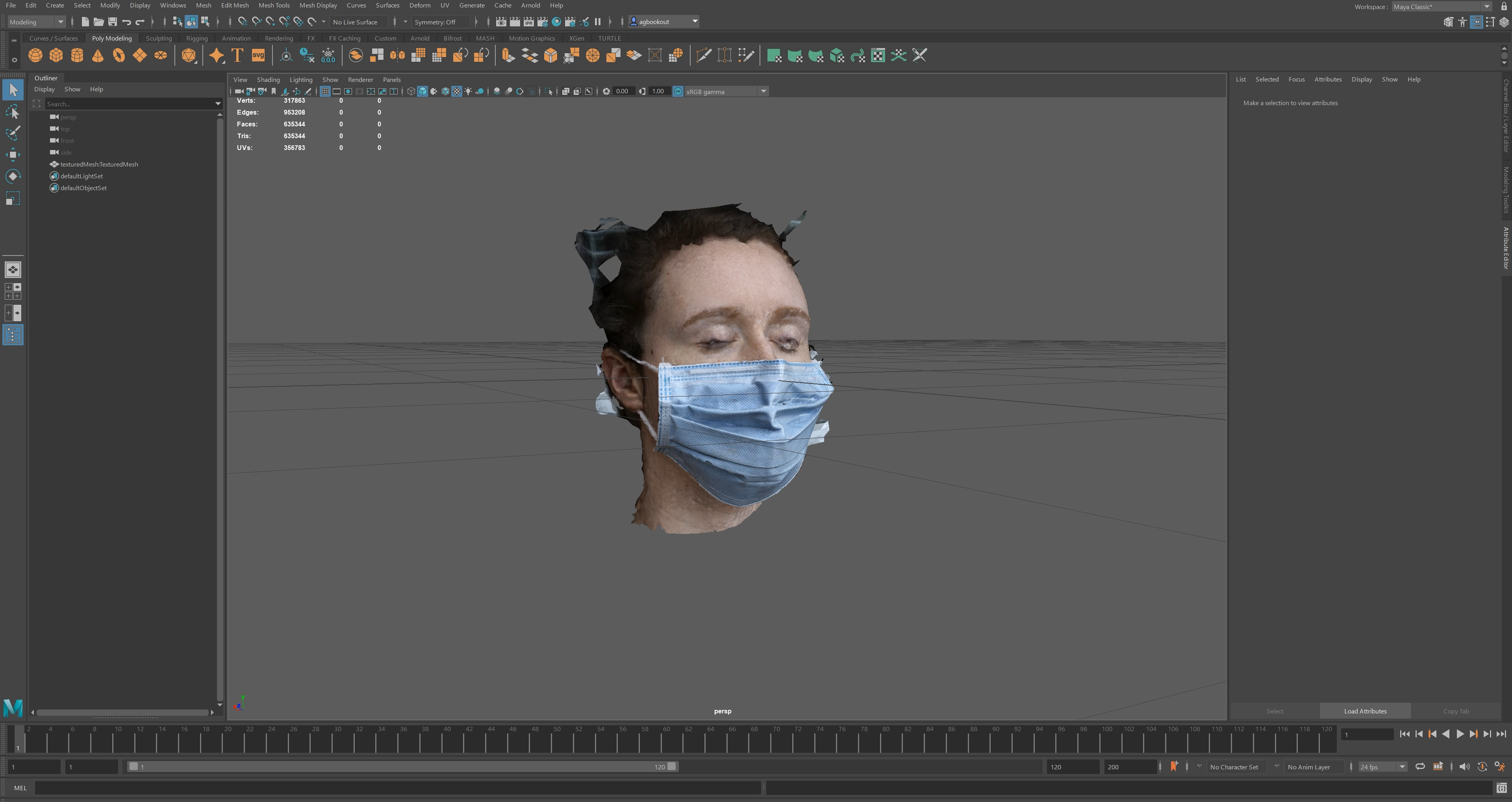Click the planar UV mapping shelf icon

tap(774, 55)
